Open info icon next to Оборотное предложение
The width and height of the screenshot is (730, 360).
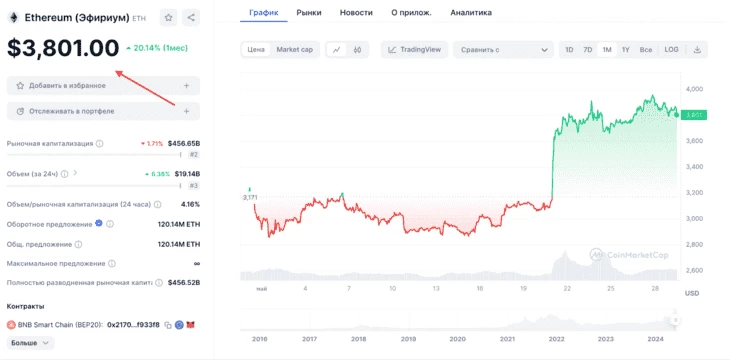pyautogui.click(x=110, y=224)
